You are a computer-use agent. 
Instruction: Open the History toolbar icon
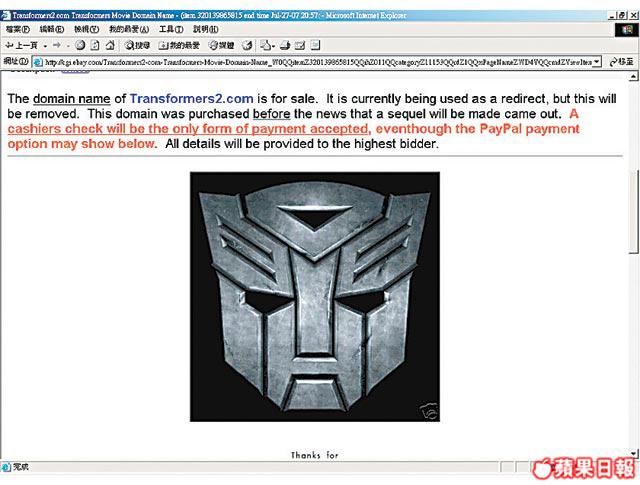tap(247, 45)
